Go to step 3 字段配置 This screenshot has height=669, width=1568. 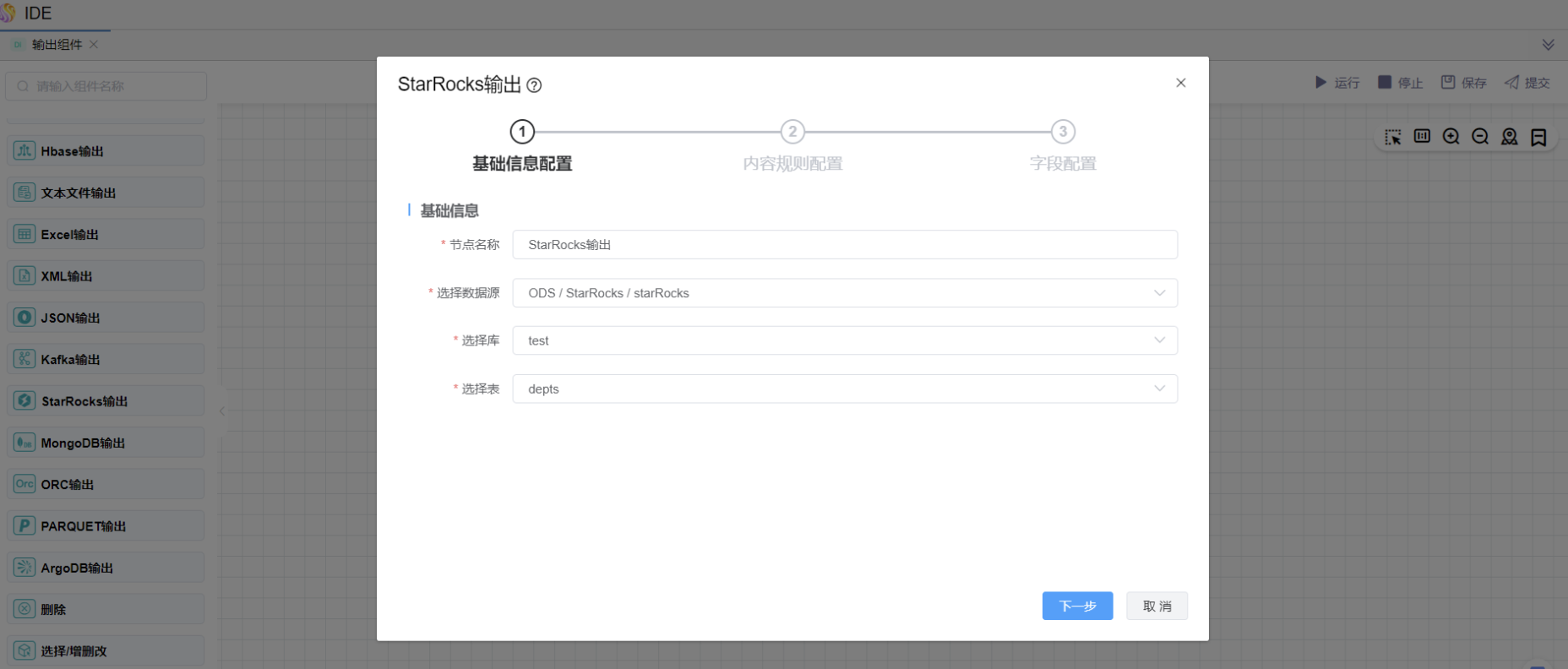[x=1063, y=132]
